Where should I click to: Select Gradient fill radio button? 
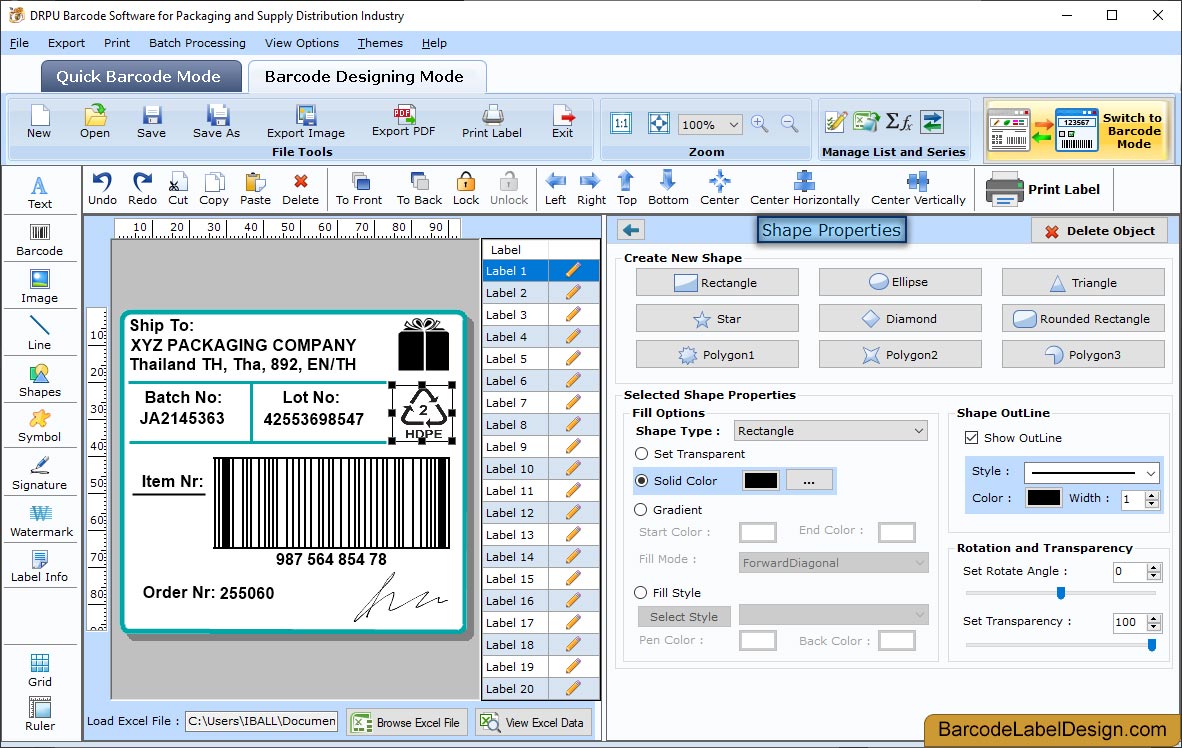point(641,510)
